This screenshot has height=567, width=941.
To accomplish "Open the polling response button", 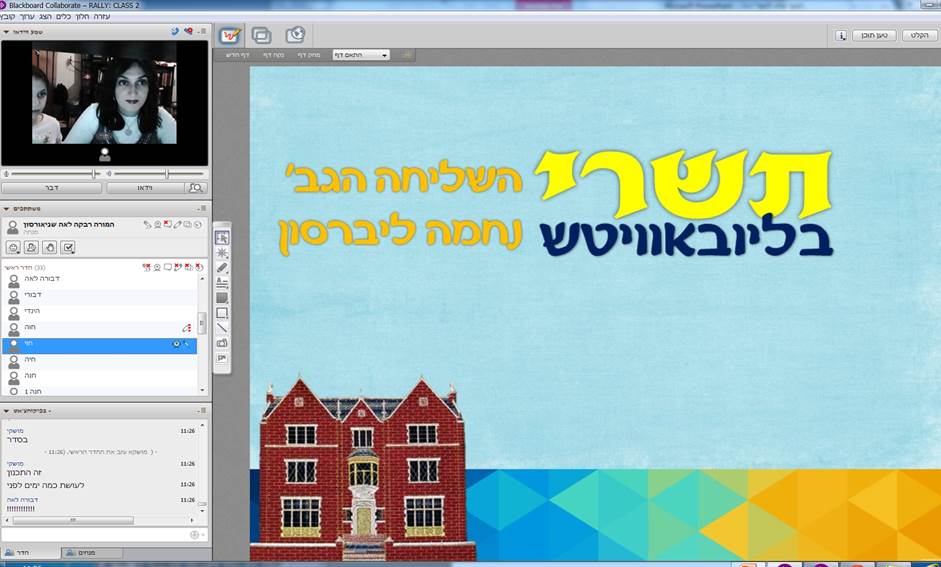I will click(68, 247).
